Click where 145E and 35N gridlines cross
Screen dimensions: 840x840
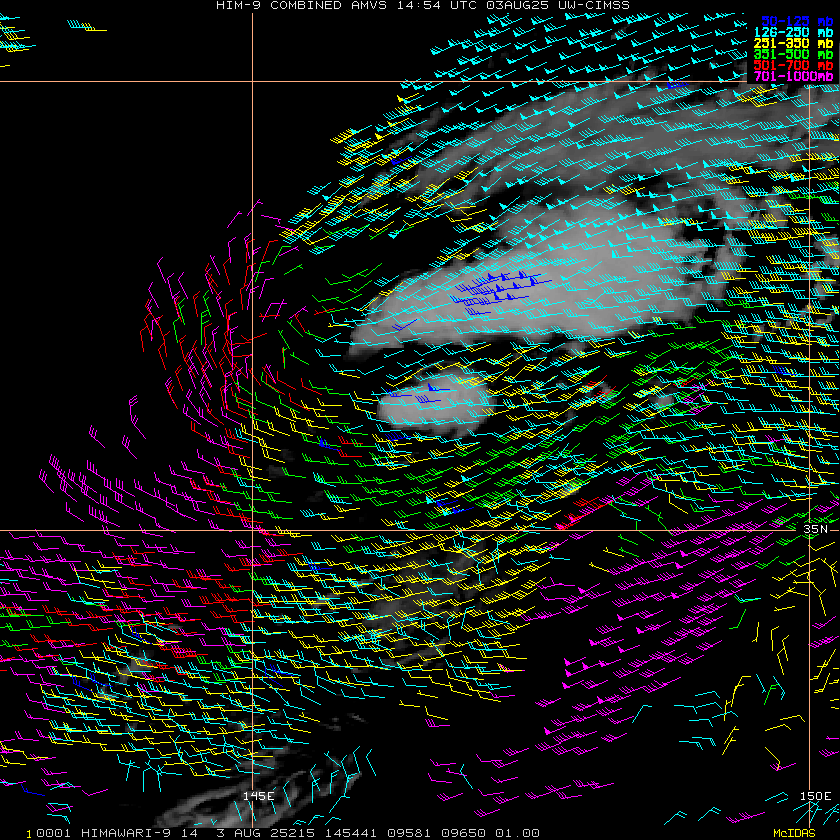[x=253, y=531]
